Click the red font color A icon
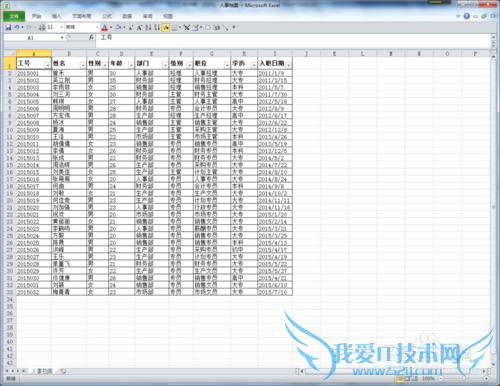500x386 pixels. click(x=105, y=27)
